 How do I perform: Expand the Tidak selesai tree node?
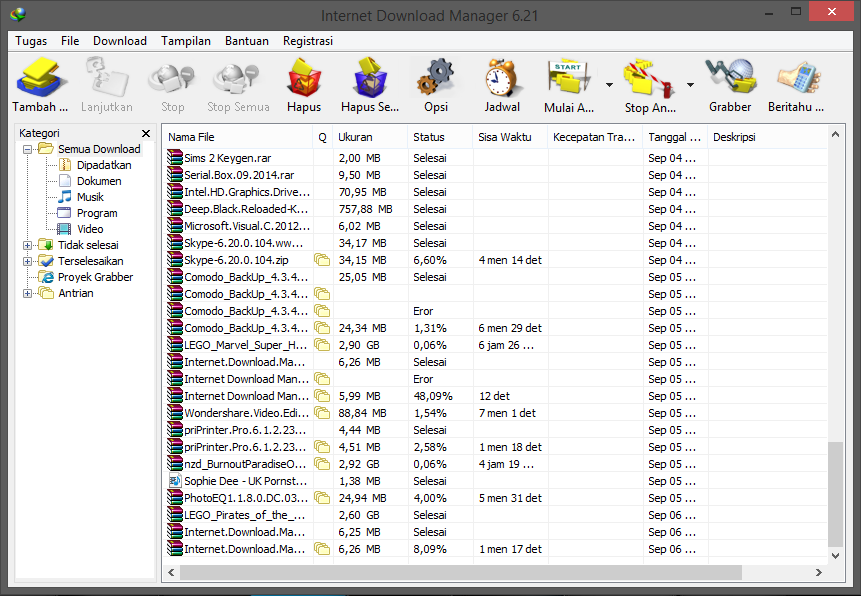(x=27, y=245)
